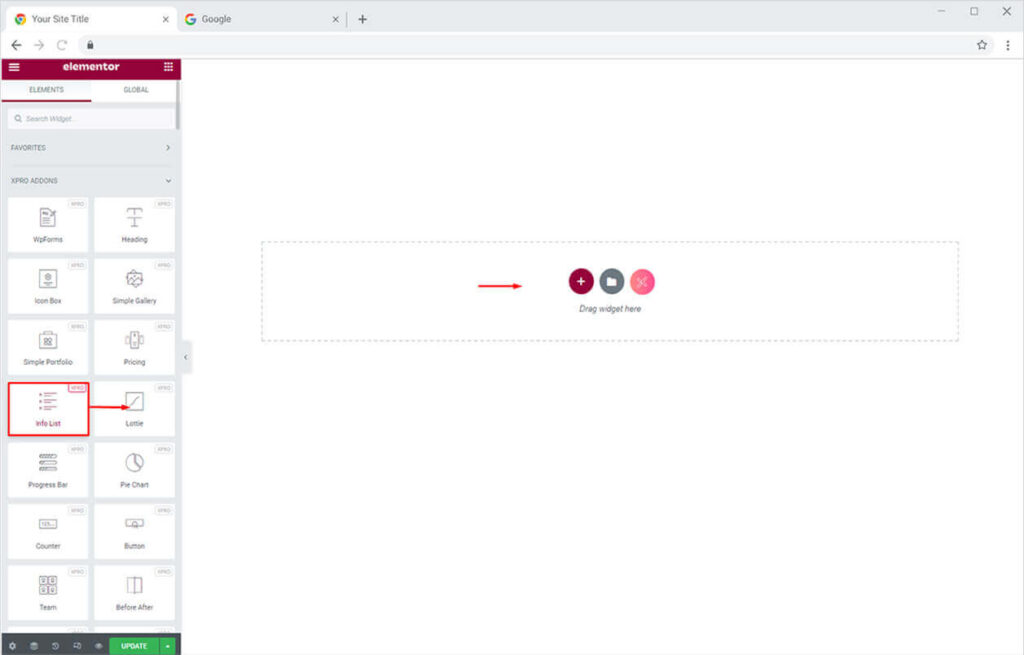The image size is (1024, 655).
Task: Select the Lottie widget
Action: [134, 409]
